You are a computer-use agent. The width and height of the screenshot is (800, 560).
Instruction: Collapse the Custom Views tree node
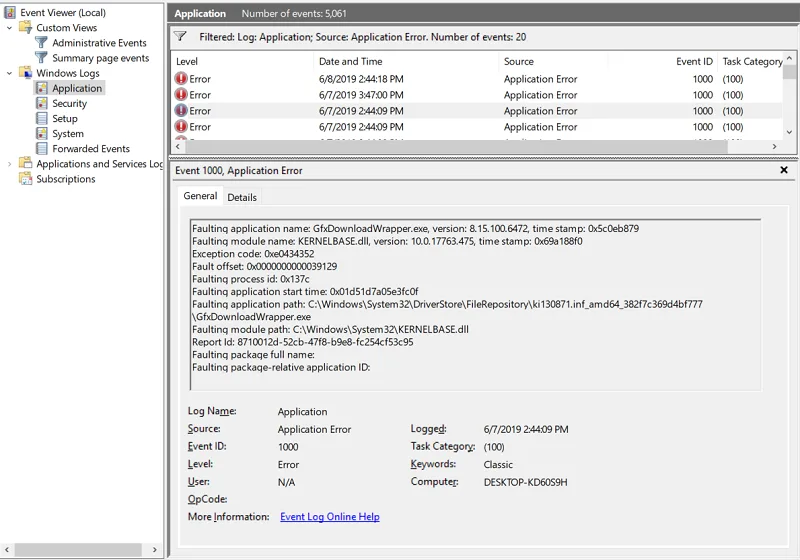[9, 28]
